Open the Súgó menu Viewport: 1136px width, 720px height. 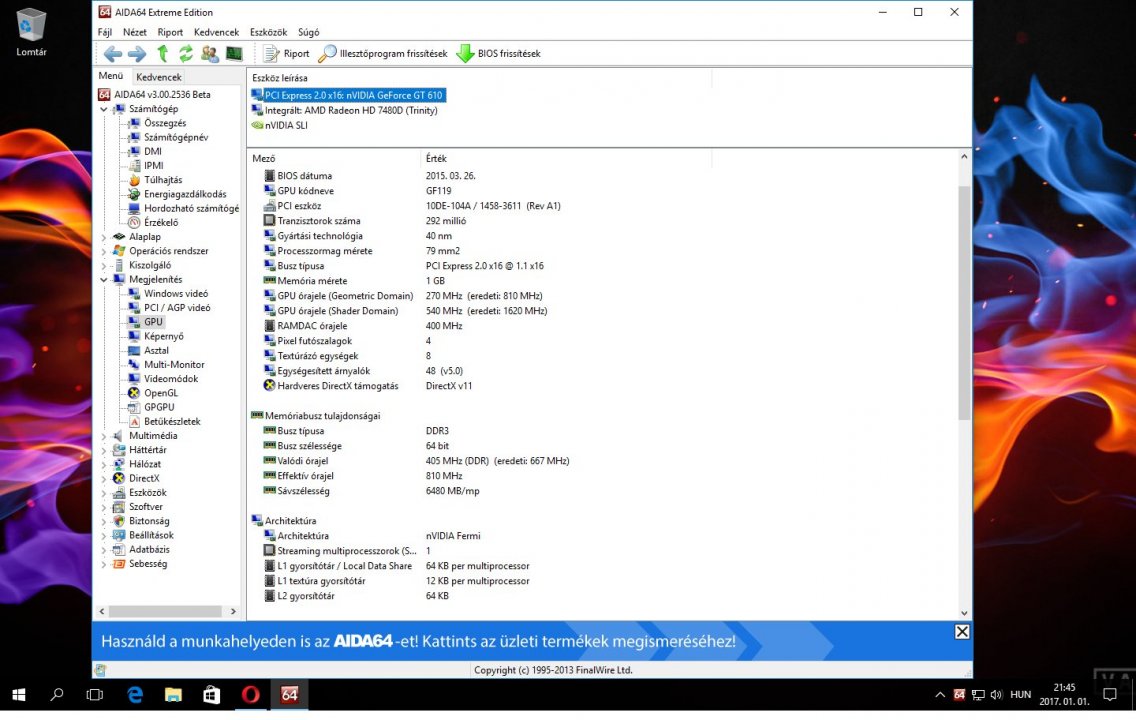309,33
